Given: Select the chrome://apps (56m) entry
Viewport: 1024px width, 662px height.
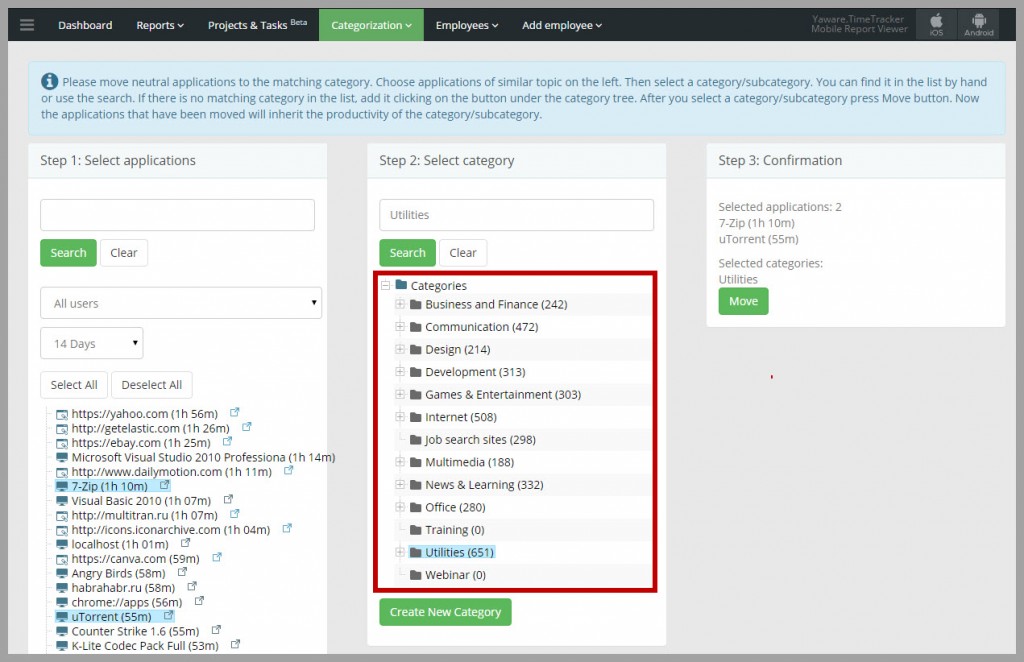Looking at the screenshot, I should point(127,602).
